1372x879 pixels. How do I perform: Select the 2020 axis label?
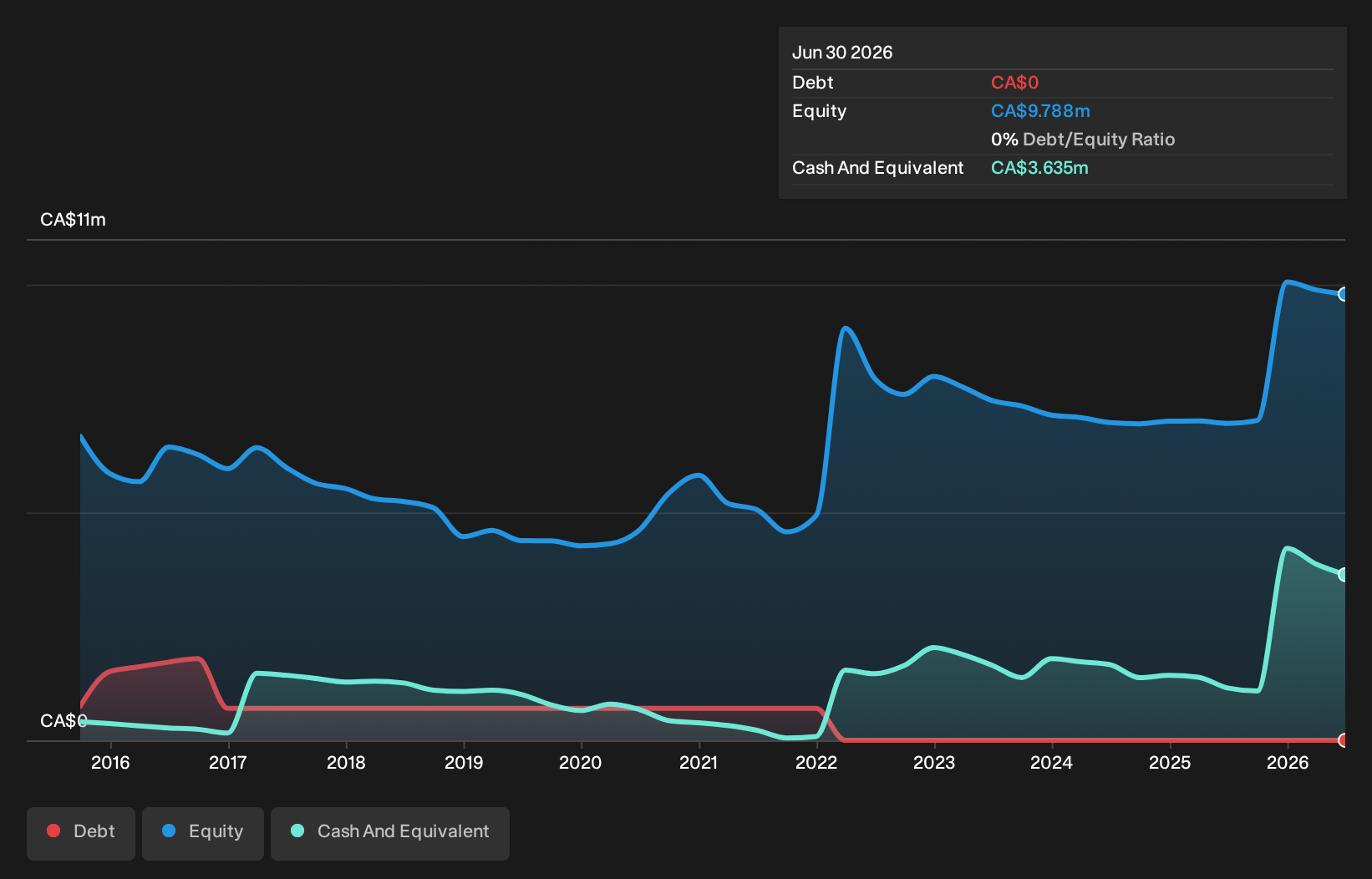tap(581, 763)
